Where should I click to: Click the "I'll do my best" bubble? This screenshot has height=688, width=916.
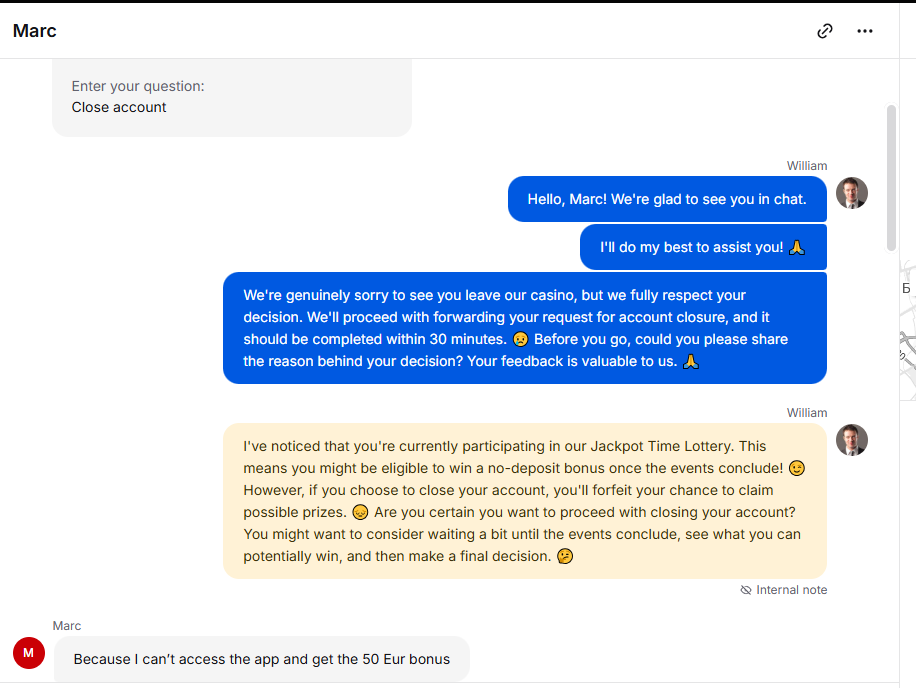click(703, 247)
